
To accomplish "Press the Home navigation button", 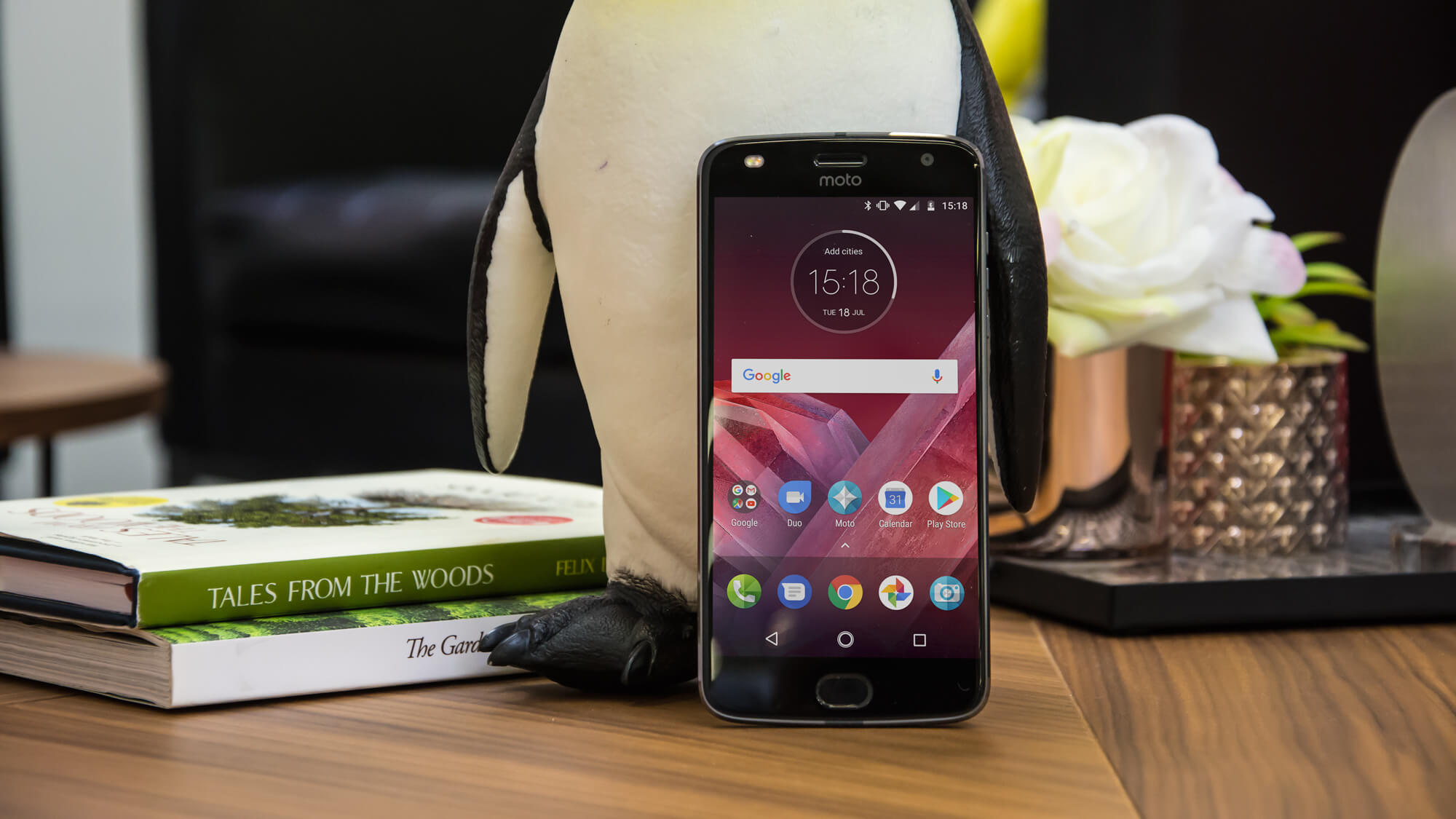I will 843,639.
